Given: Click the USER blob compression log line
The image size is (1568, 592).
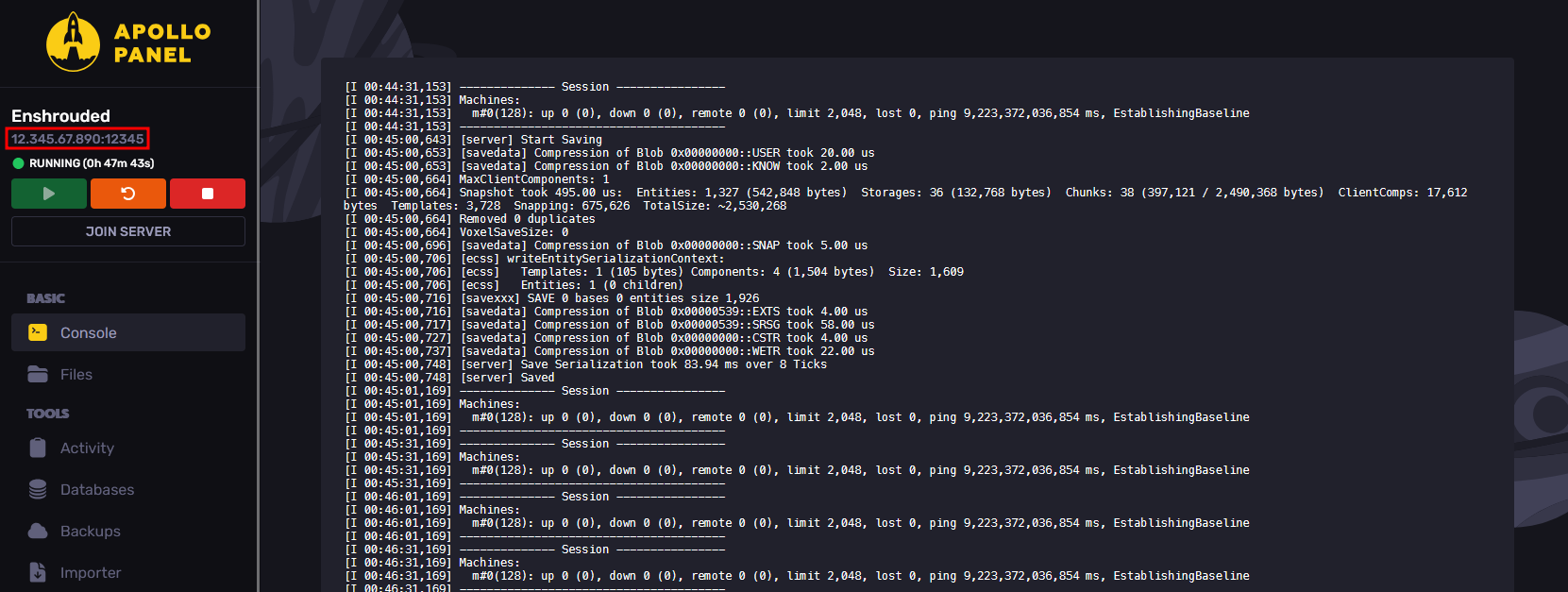Looking at the screenshot, I should (x=610, y=153).
